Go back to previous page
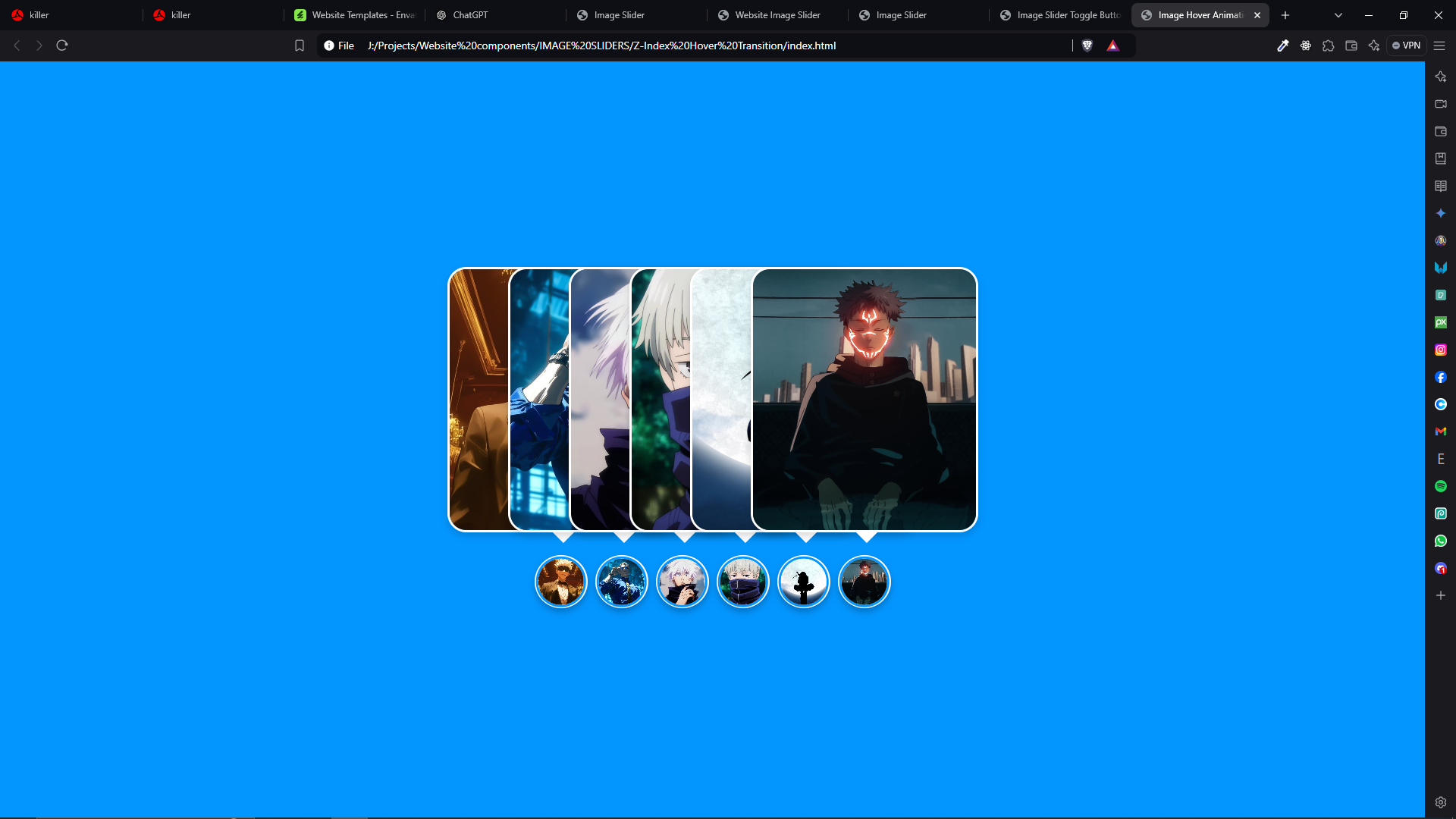The image size is (1456, 819). tap(17, 45)
